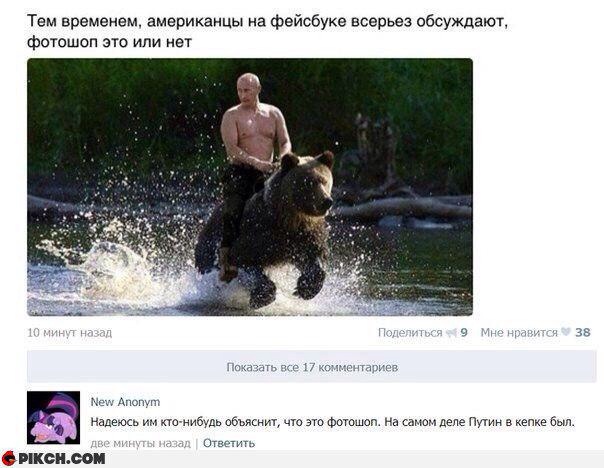
Task: Click comment timestamp две минуты назад
Action: (x=141, y=443)
